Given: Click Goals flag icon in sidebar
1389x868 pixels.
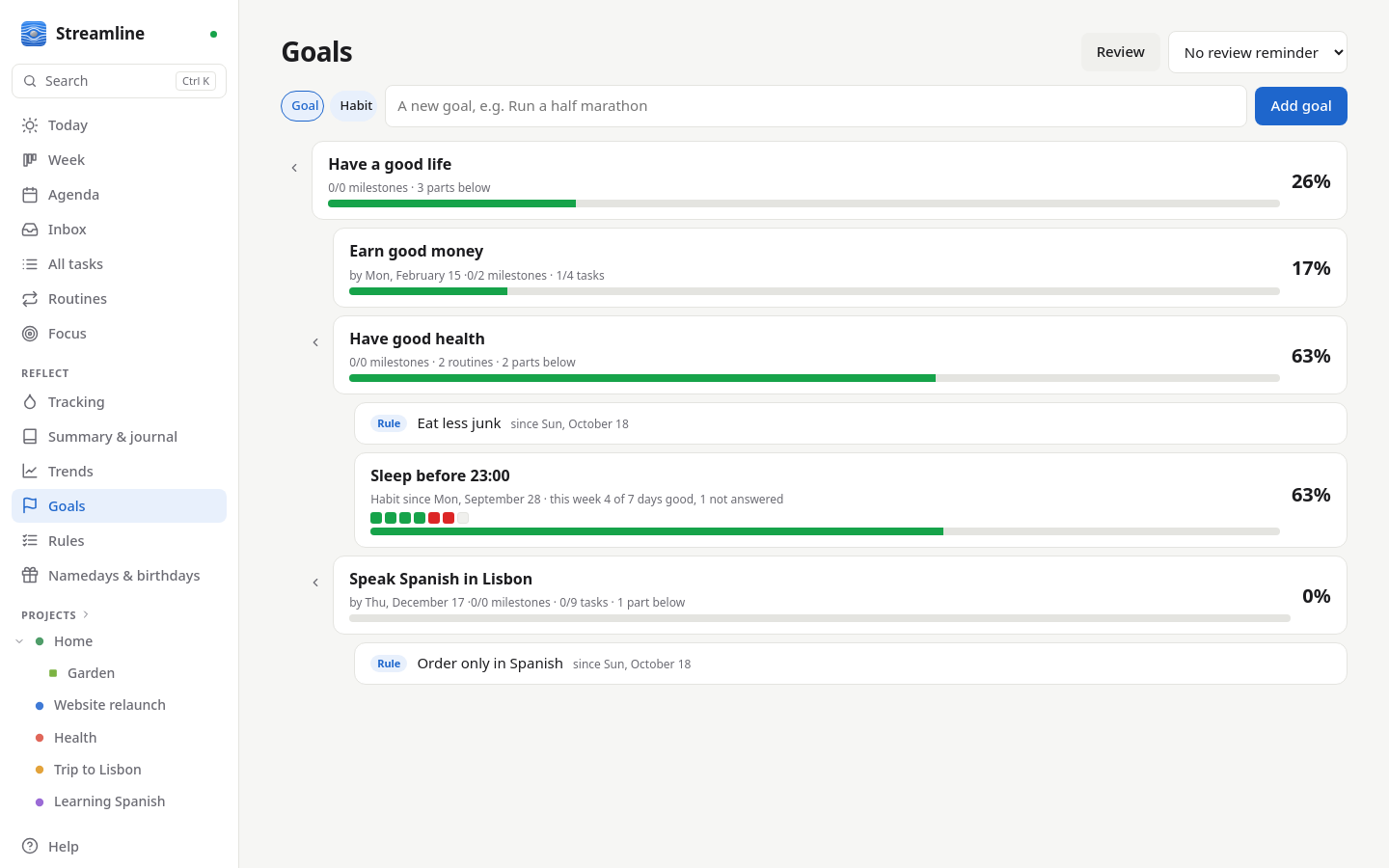Looking at the screenshot, I should click(x=30, y=506).
